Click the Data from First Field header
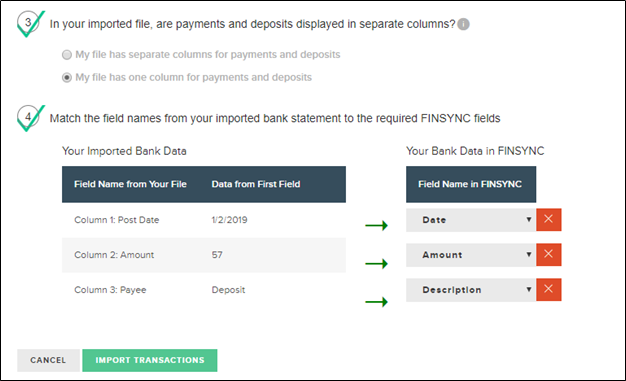Image resolution: width=626 pixels, height=381 pixels. tap(256, 184)
